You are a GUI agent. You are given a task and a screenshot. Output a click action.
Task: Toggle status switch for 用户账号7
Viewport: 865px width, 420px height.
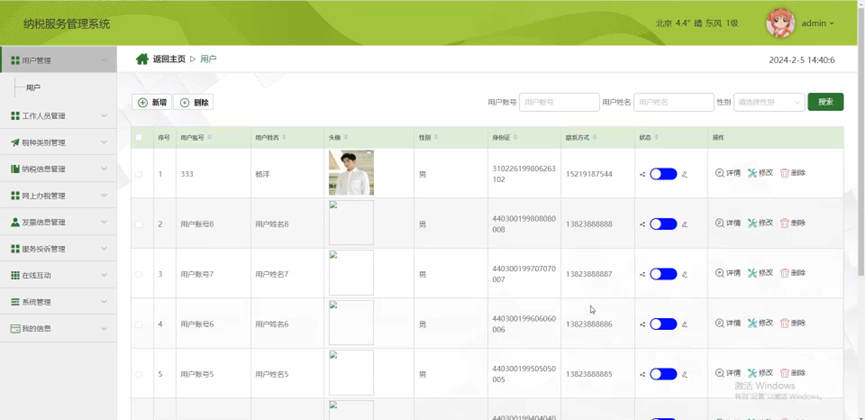(x=663, y=274)
